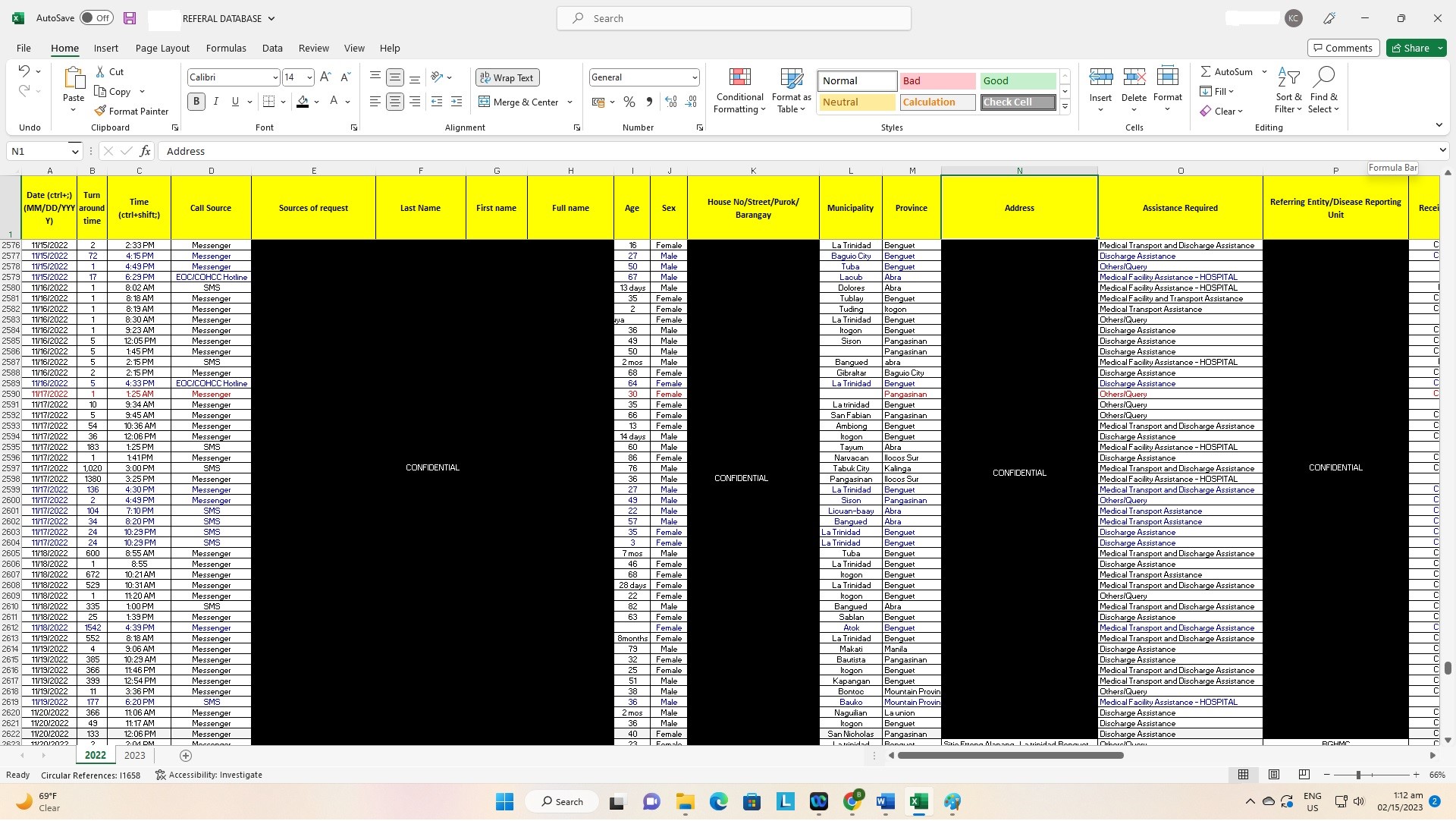This screenshot has height=821, width=1456.
Task: Open the Page Layout ribbon tab
Action: point(162,49)
